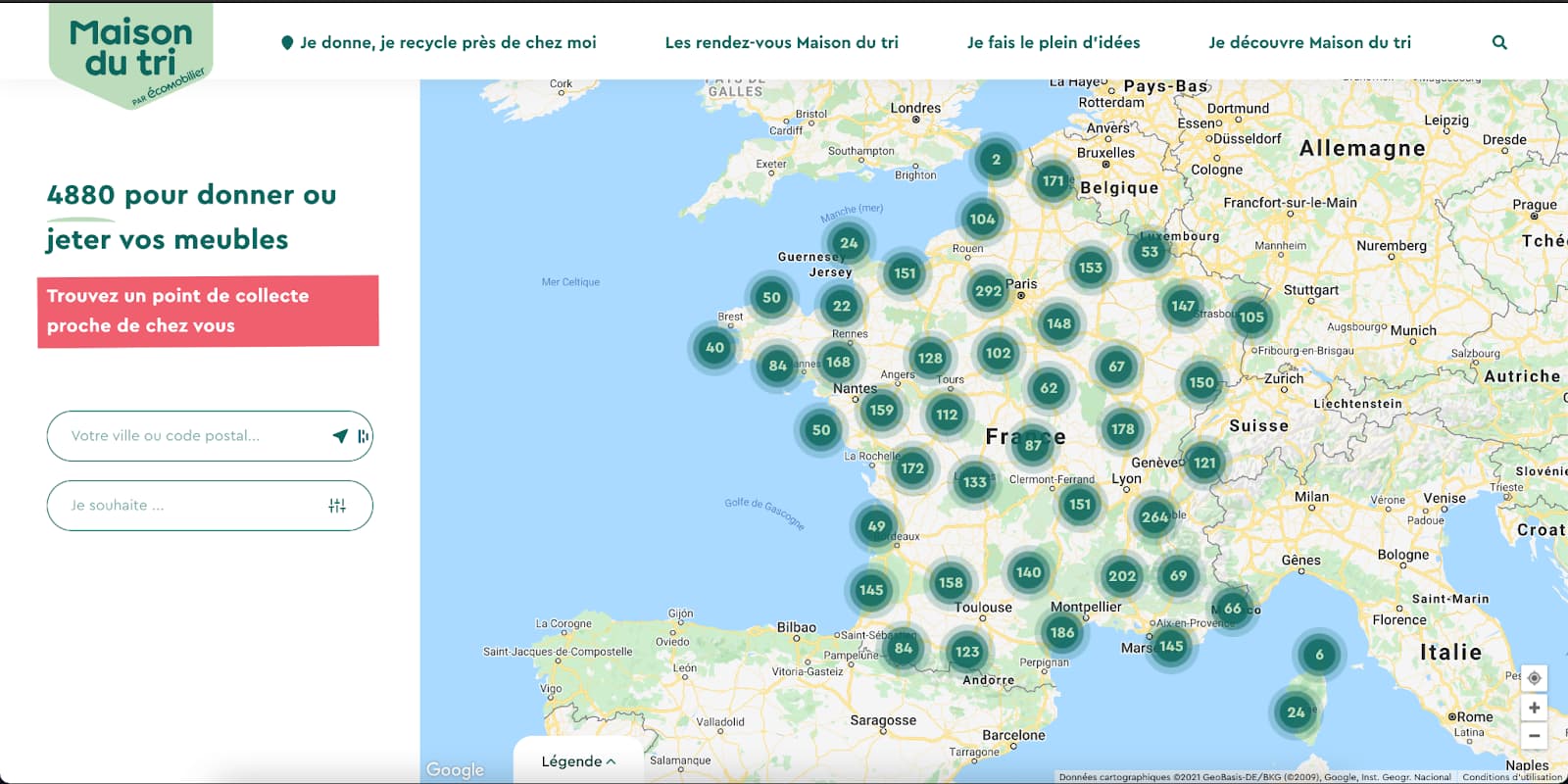Open the 133 cluster marker near Clermont-Ferrand

[974, 482]
